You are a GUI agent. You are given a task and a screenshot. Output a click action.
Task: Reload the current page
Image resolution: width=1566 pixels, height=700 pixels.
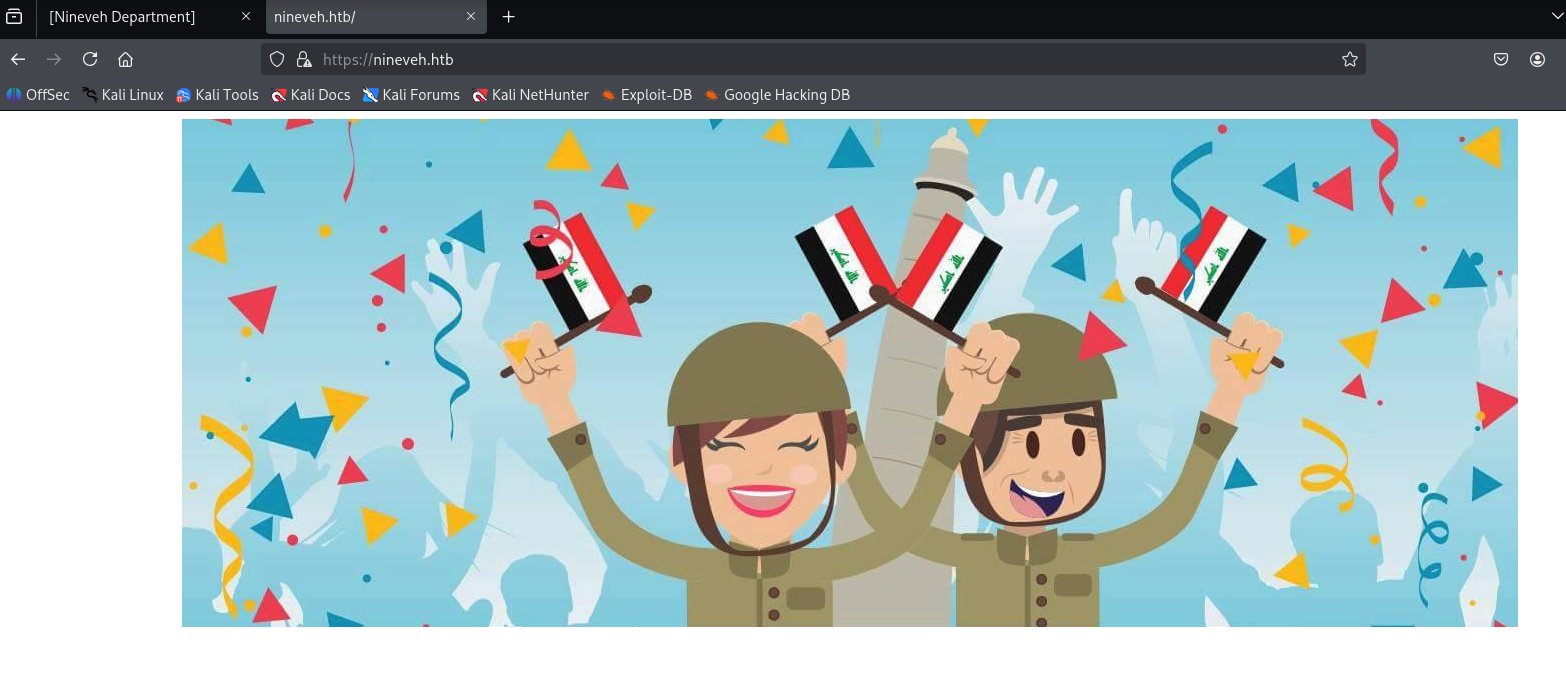(x=90, y=59)
